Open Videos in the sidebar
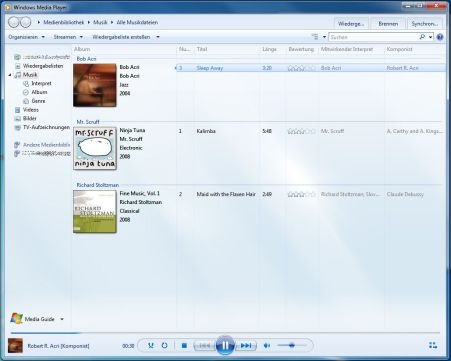This screenshot has width=451, height=361. tap(31, 110)
